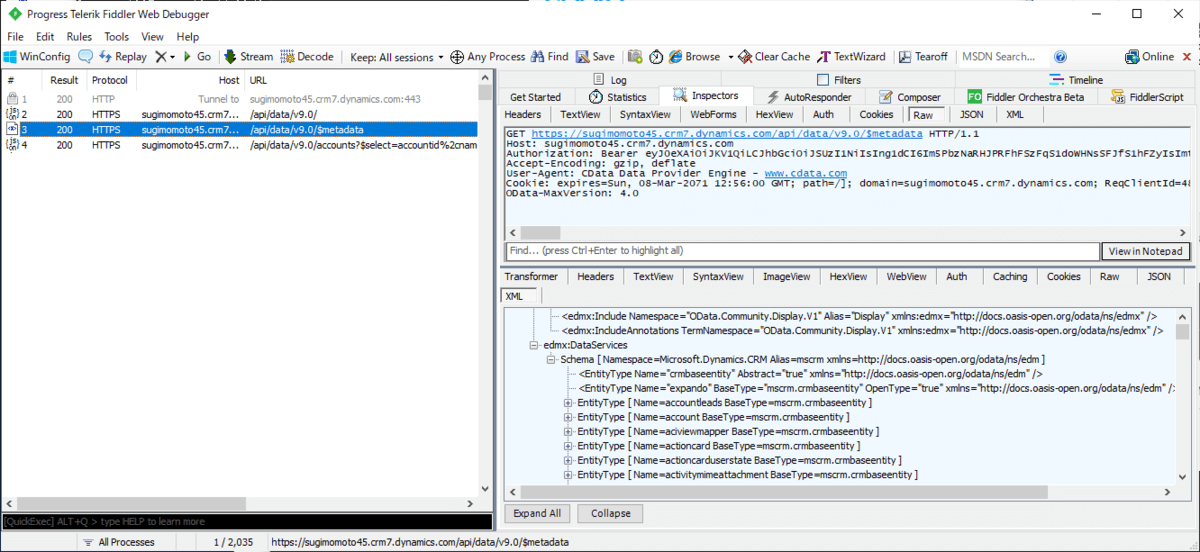Screen dimensions: 1200x552
Task: Click the WinConfig toolbar icon
Action: click(11, 57)
